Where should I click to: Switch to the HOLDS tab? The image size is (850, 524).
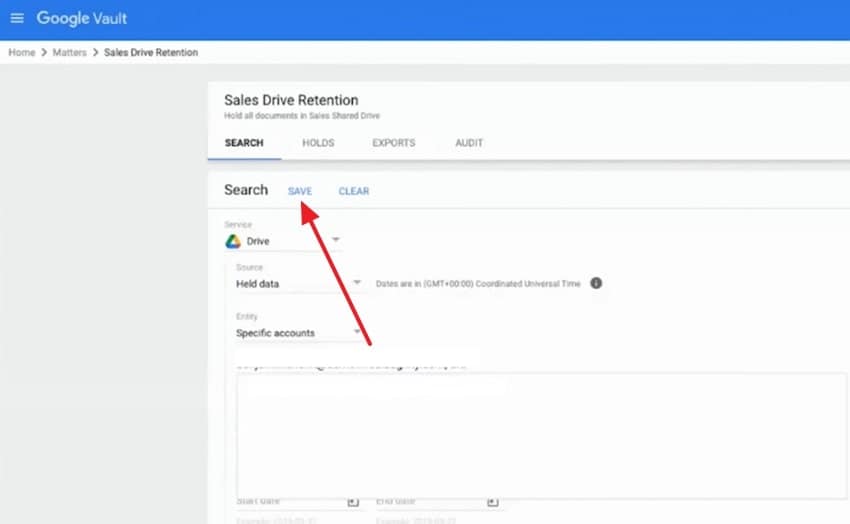(x=318, y=143)
